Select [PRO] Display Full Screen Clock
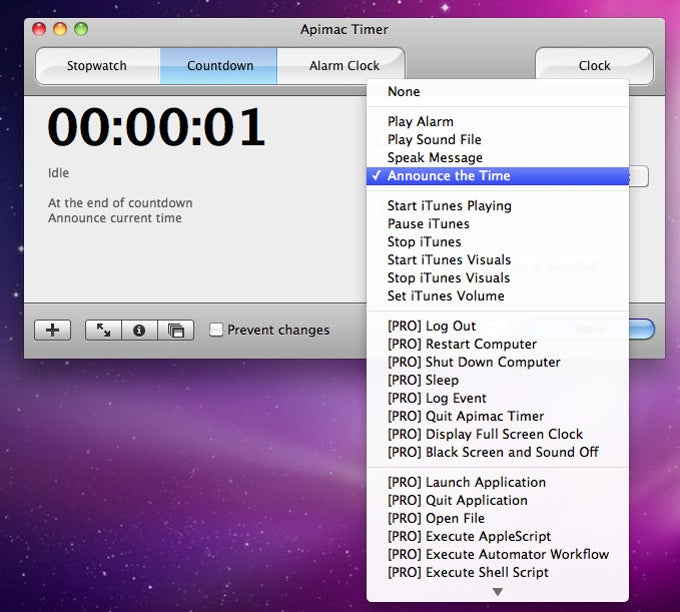The image size is (680, 612). 497,434
